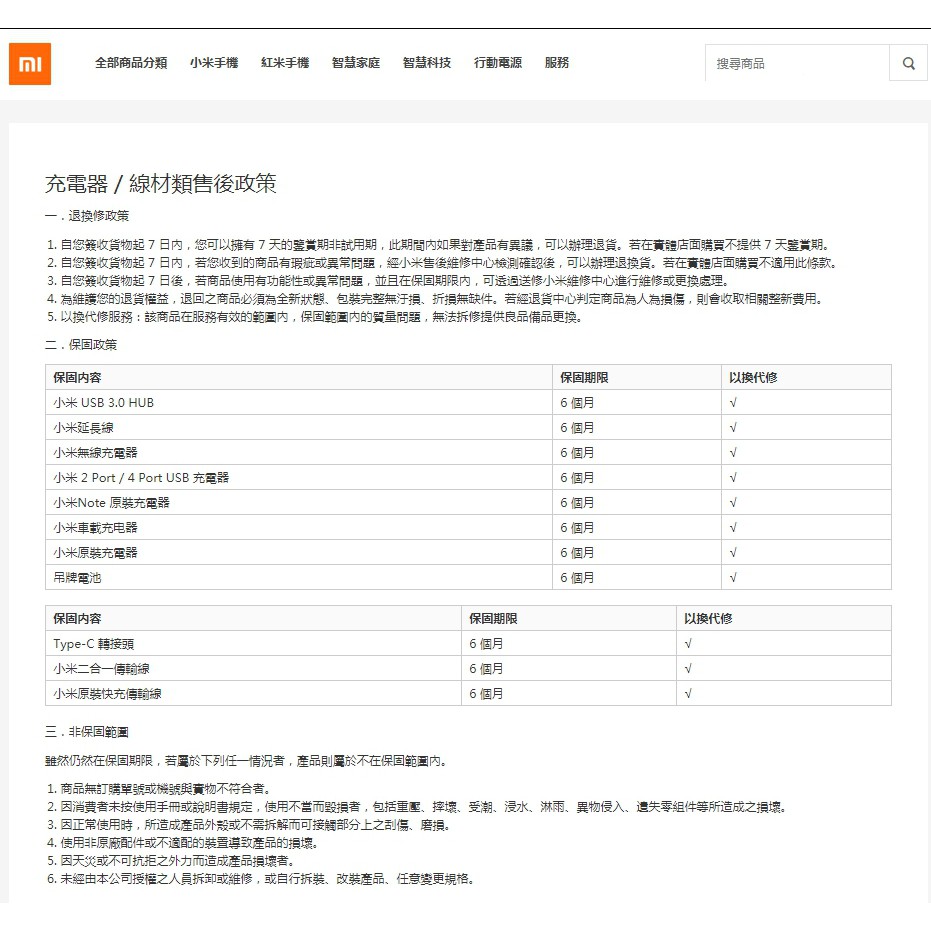Image resolution: width=931 pixels, height=931 pixels.
Task: Focus the 搜尋商品 search field
Action: (x=796, y=63)
